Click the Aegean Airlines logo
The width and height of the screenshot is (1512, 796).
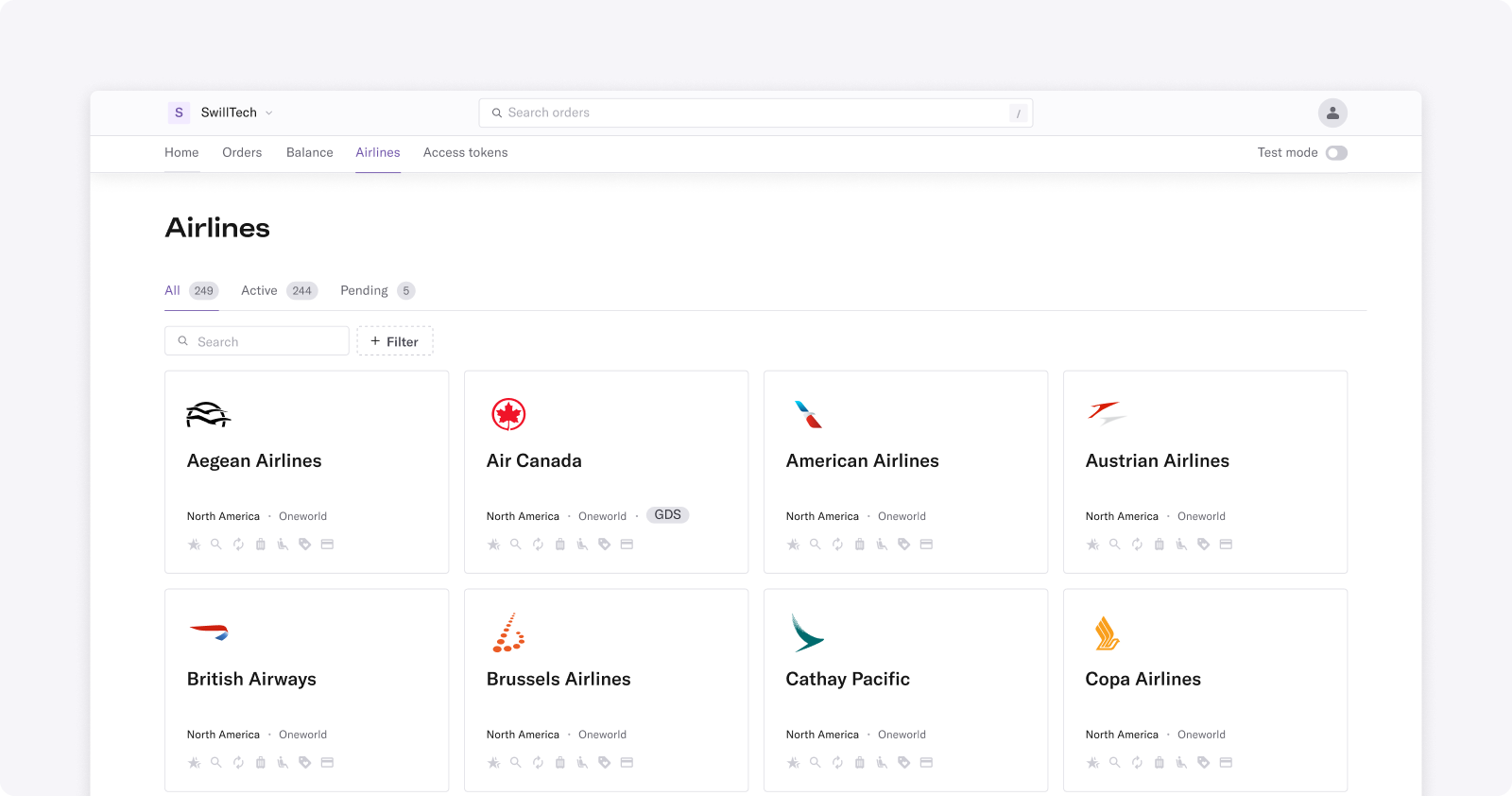click(209, 414)
